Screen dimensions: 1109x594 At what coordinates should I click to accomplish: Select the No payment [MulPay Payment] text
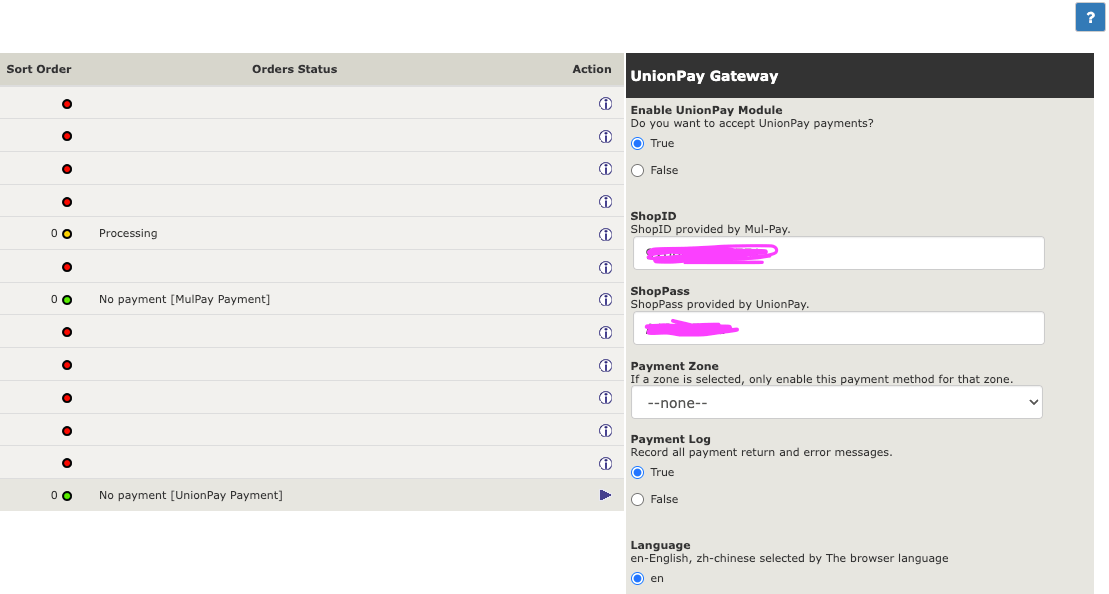pyautogui.click(x=185, y=299)
